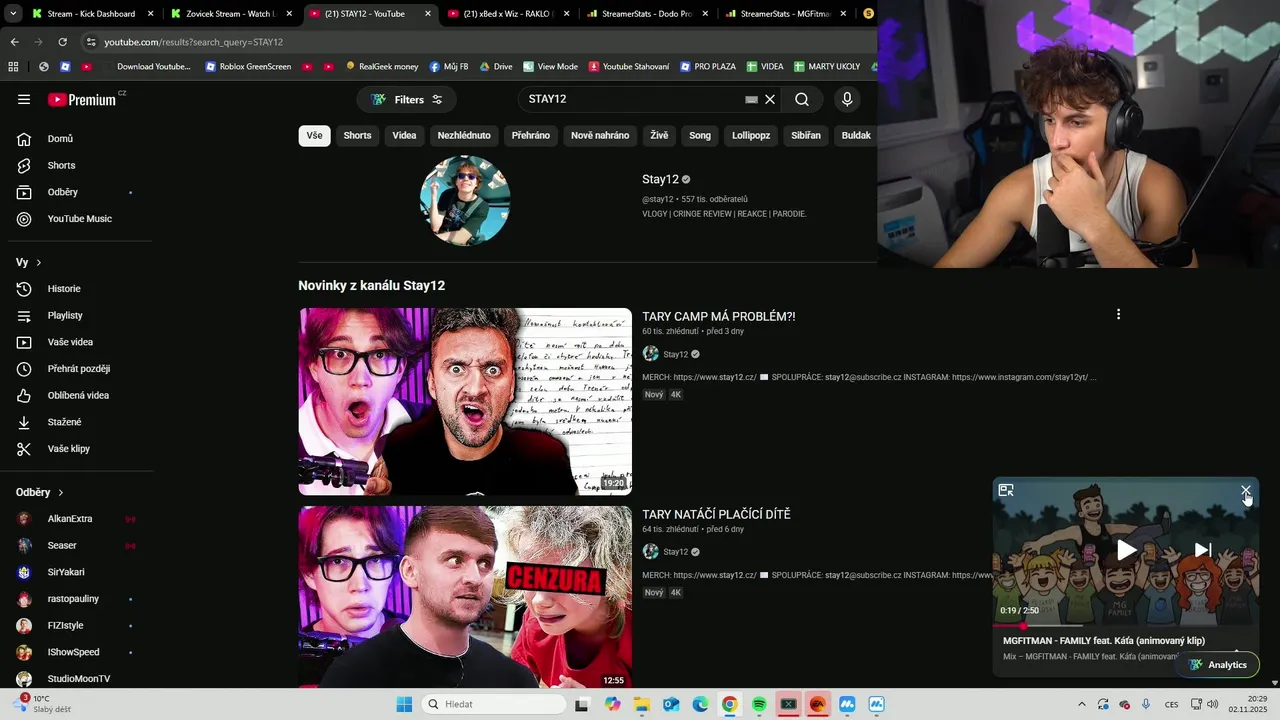
Task: Select the Přehráno filter chip
Action: pyautogui.click(x=531, y=136)
